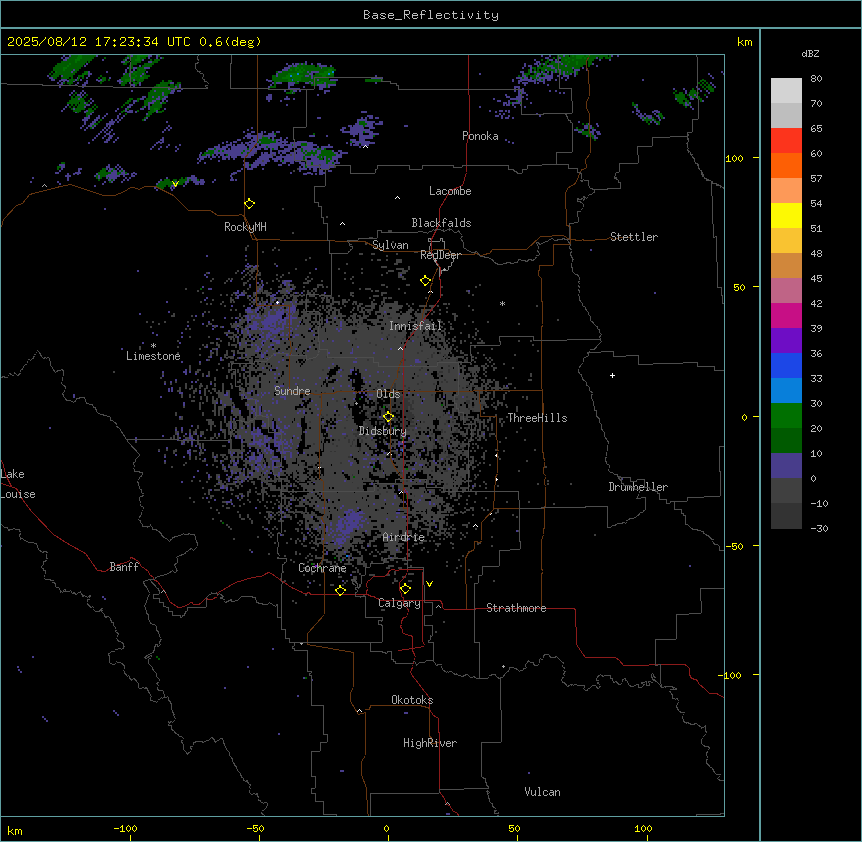Image resolution: width=862 pixels, height=842 pixels.
Task: Click the Base_Reflectivity title
Action: coord(431,15)
